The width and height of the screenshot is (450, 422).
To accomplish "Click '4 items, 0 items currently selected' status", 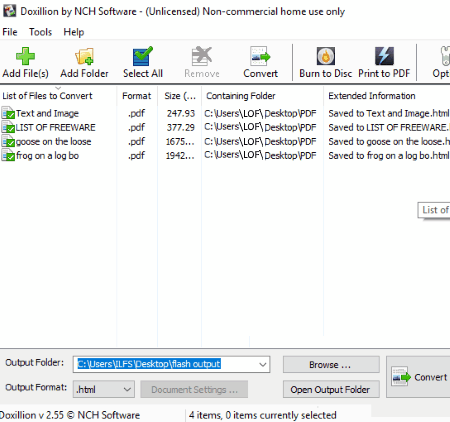I will pyautogui.click(x=263, y=415).
